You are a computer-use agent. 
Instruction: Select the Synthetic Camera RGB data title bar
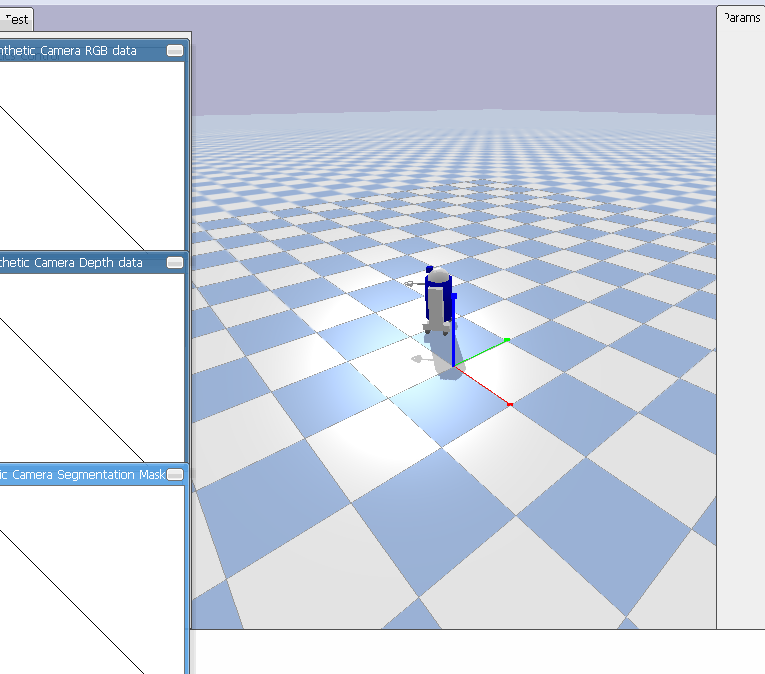click(93, 51)
